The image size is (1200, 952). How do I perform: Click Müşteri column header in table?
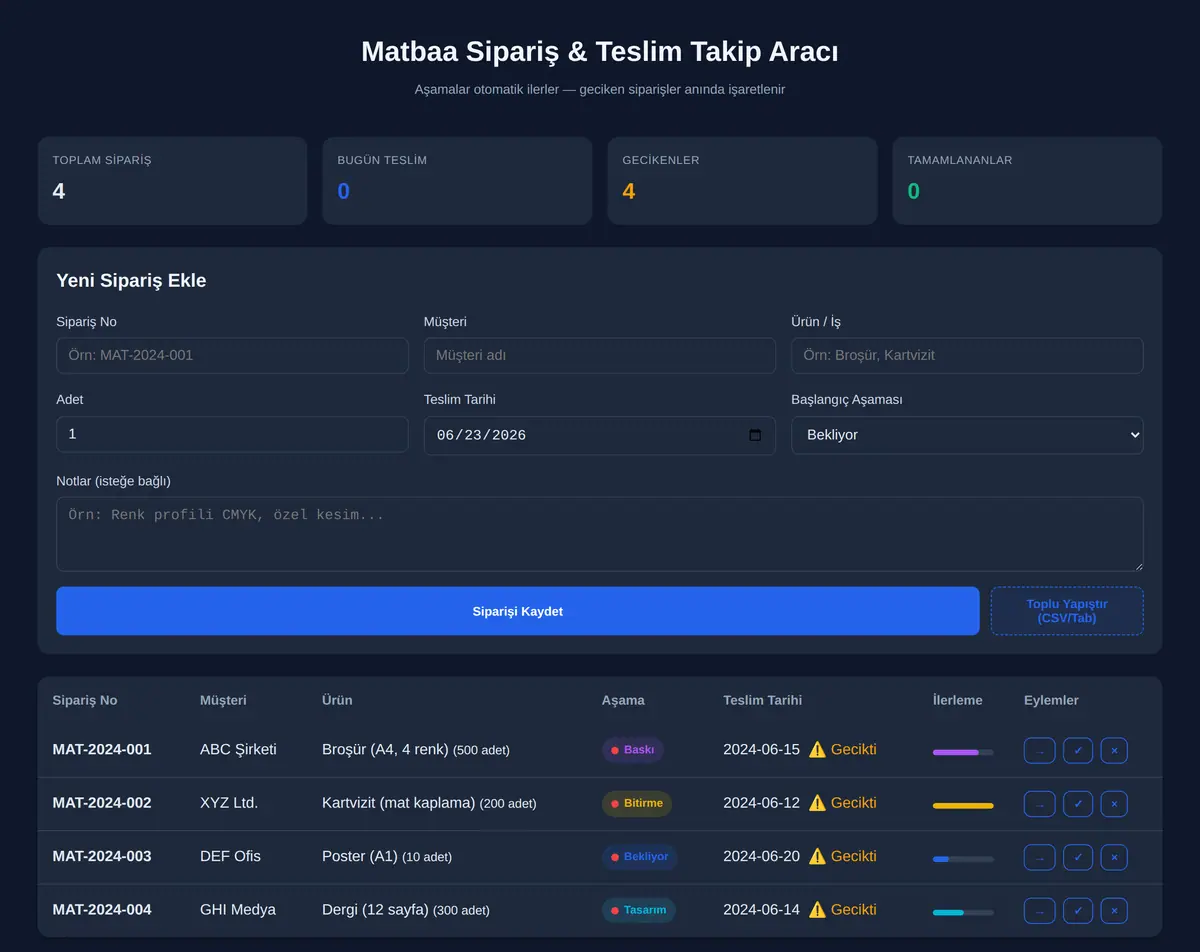pyautogui.click(x=223, y=700)
